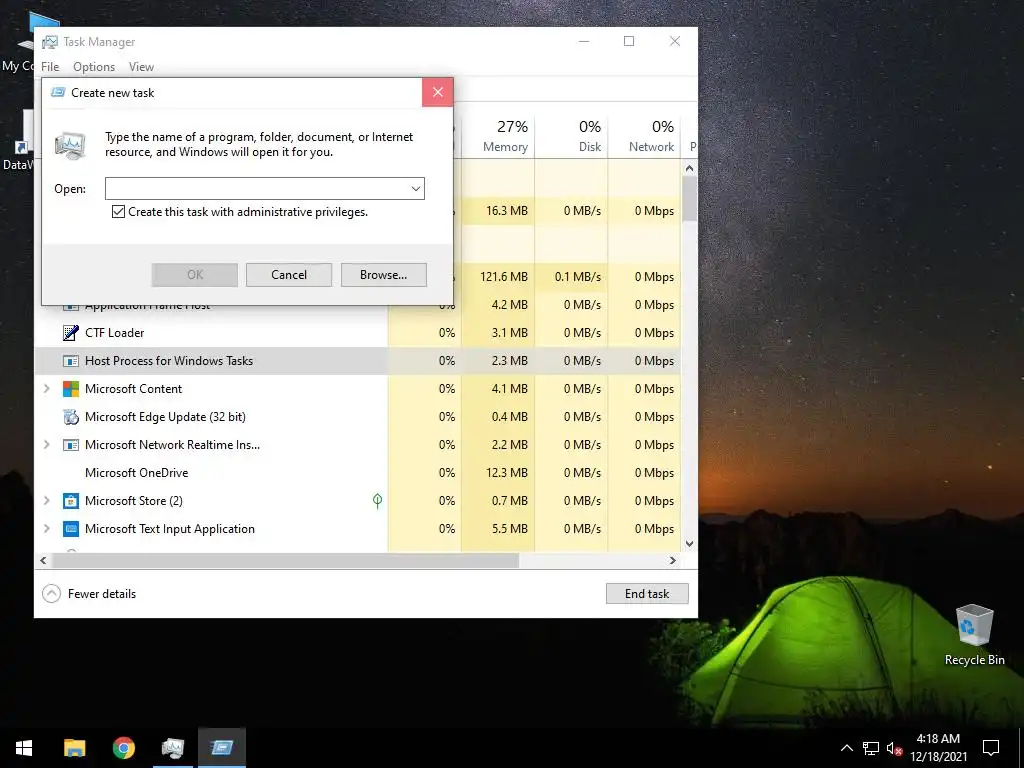Image resolution: width=1024 pixels, height=768 pixels.
Task: Click the horizontal scrollbar thumb
Action: (x=285, y=560)
